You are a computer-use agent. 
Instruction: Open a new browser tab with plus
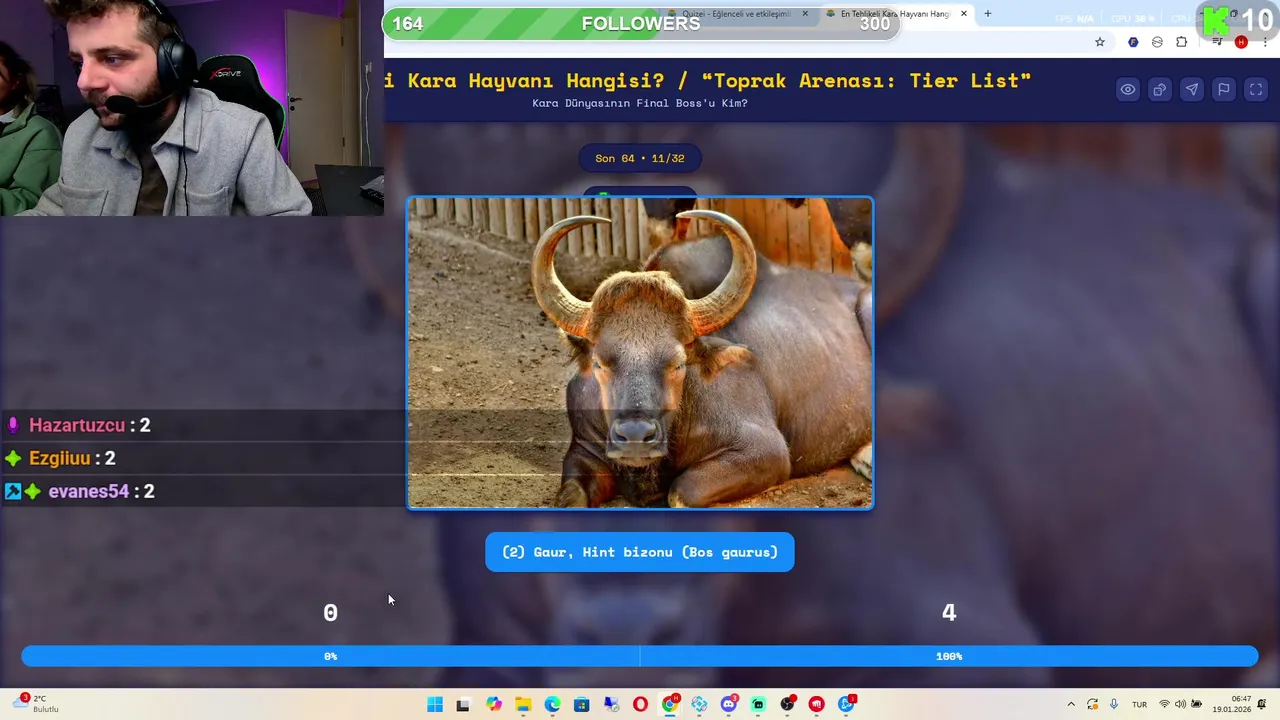point(988,14)
